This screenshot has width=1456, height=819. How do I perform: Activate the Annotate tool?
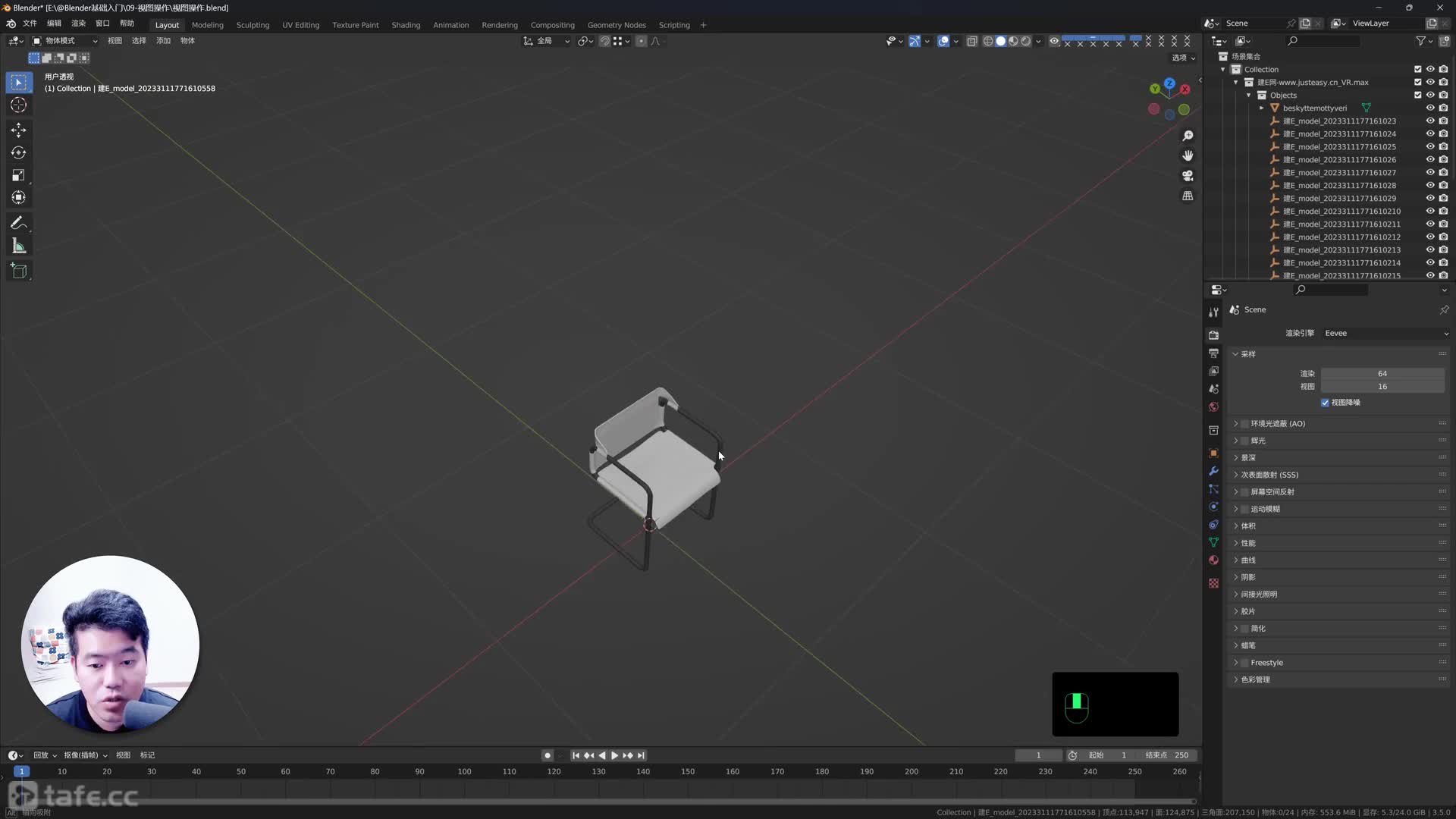pos(18,222)
